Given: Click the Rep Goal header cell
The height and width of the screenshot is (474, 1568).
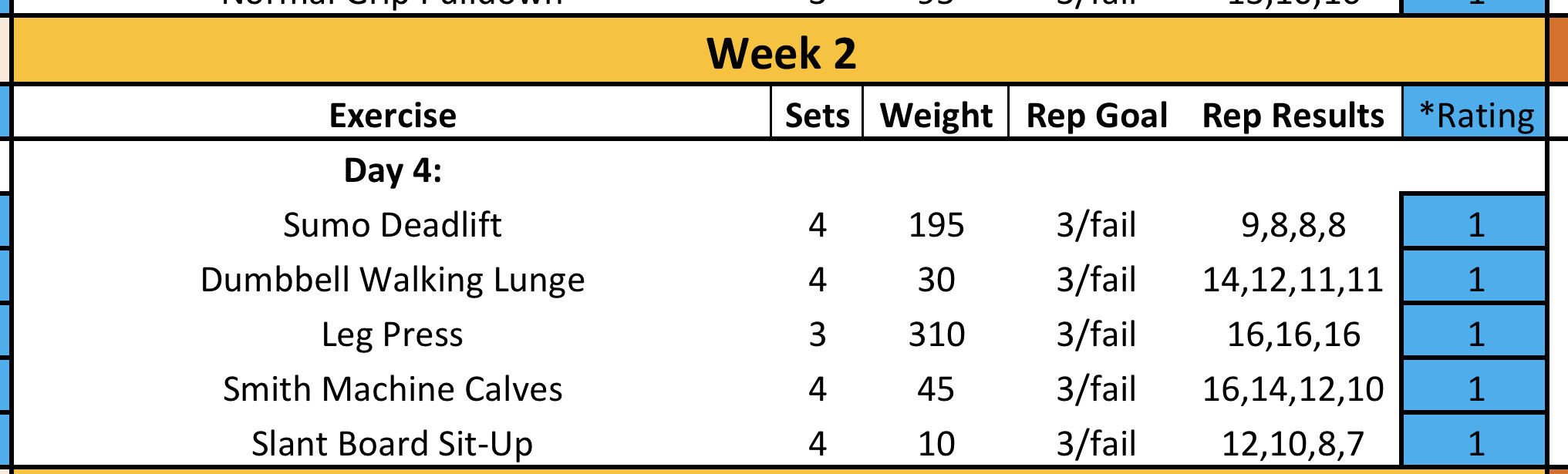Looking at the screenshot, I should [1096, 116].
